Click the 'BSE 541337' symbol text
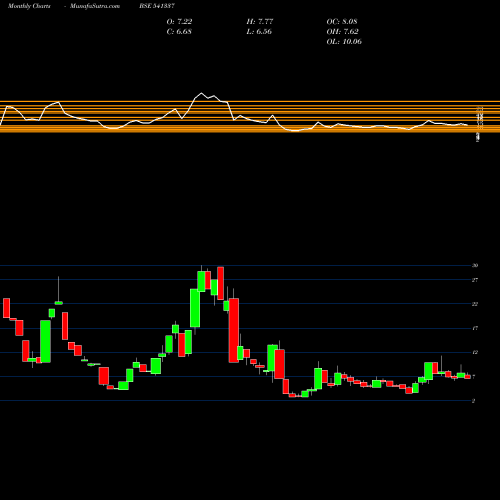The height and width of the screenshot is (500, 500). pos(157,6)
